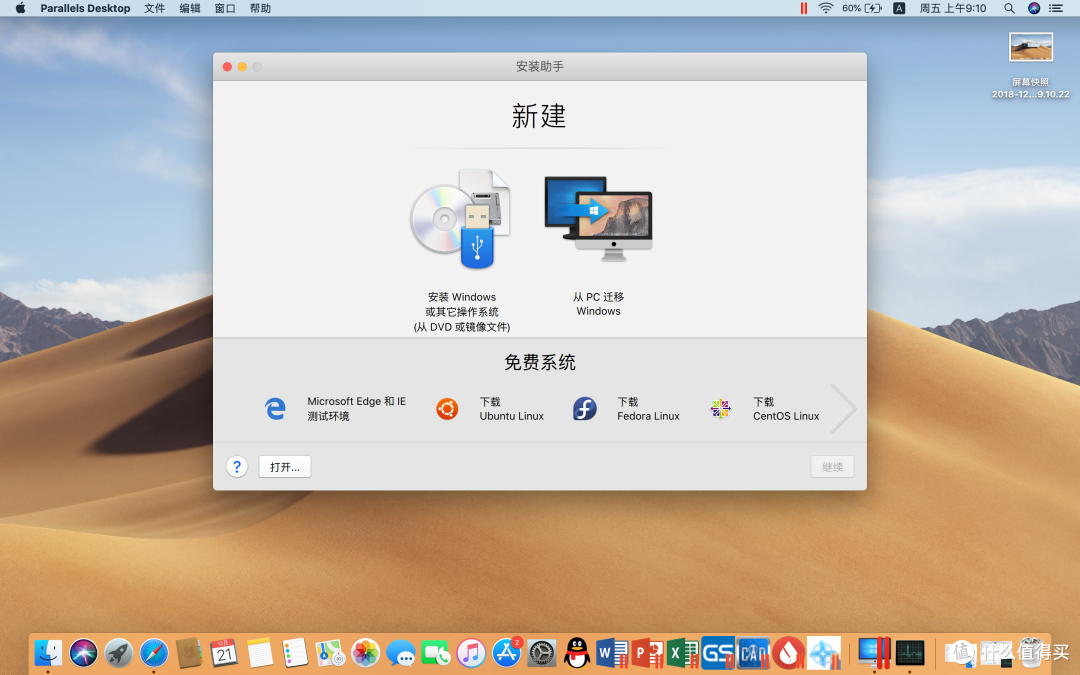Open App Store in the Dock
Screen dimensions: 1080x675
tap(506, 652)
